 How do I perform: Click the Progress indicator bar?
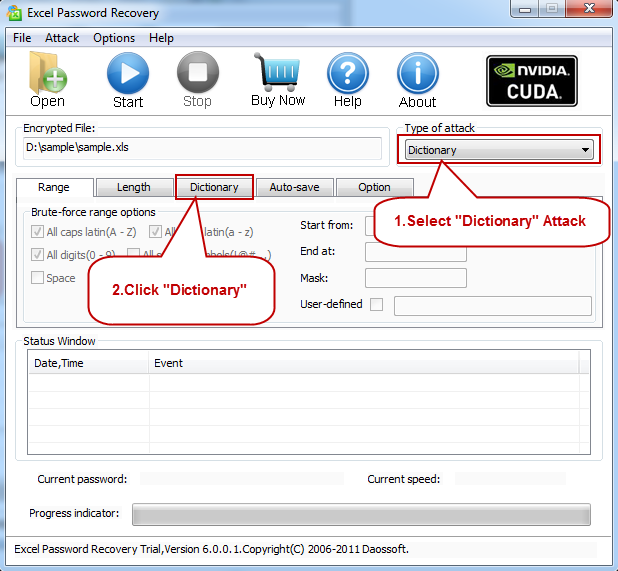(x=361, y=514)
